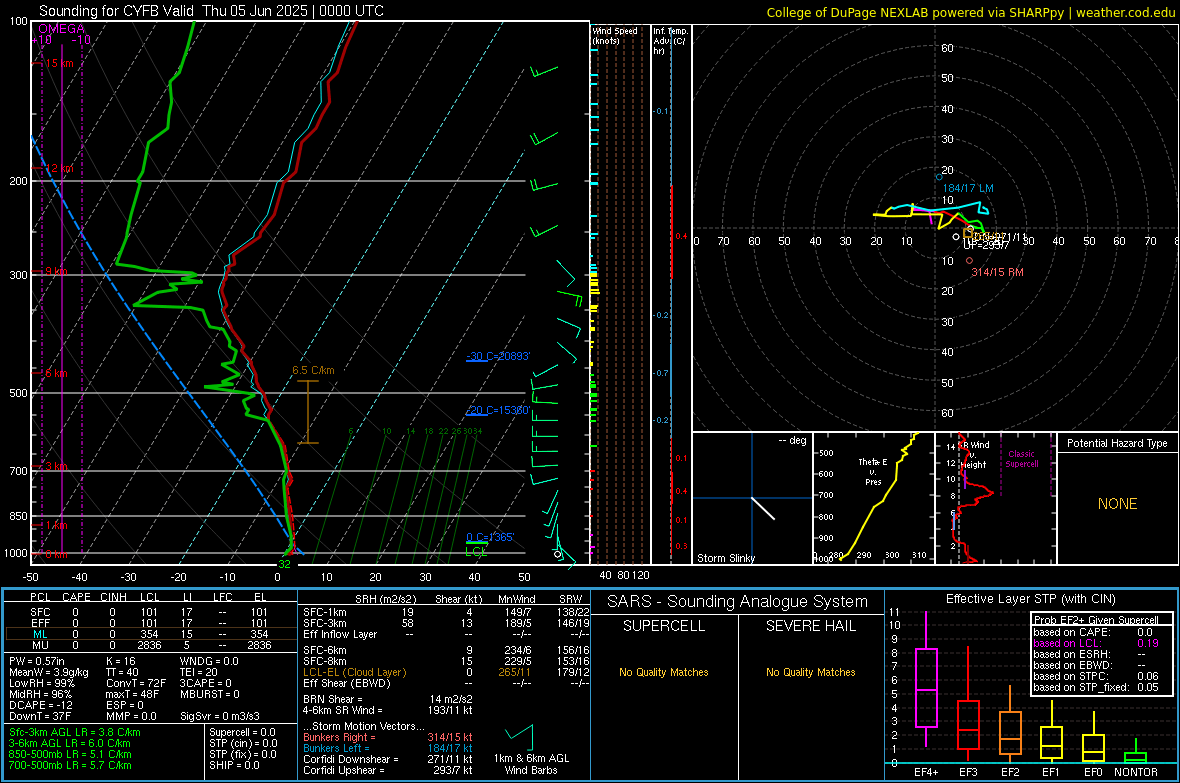This screenshot has height=783, width=1180.
Task: Click the SARS - Sounding Analogue System header
Action: (x=738, y=602)
